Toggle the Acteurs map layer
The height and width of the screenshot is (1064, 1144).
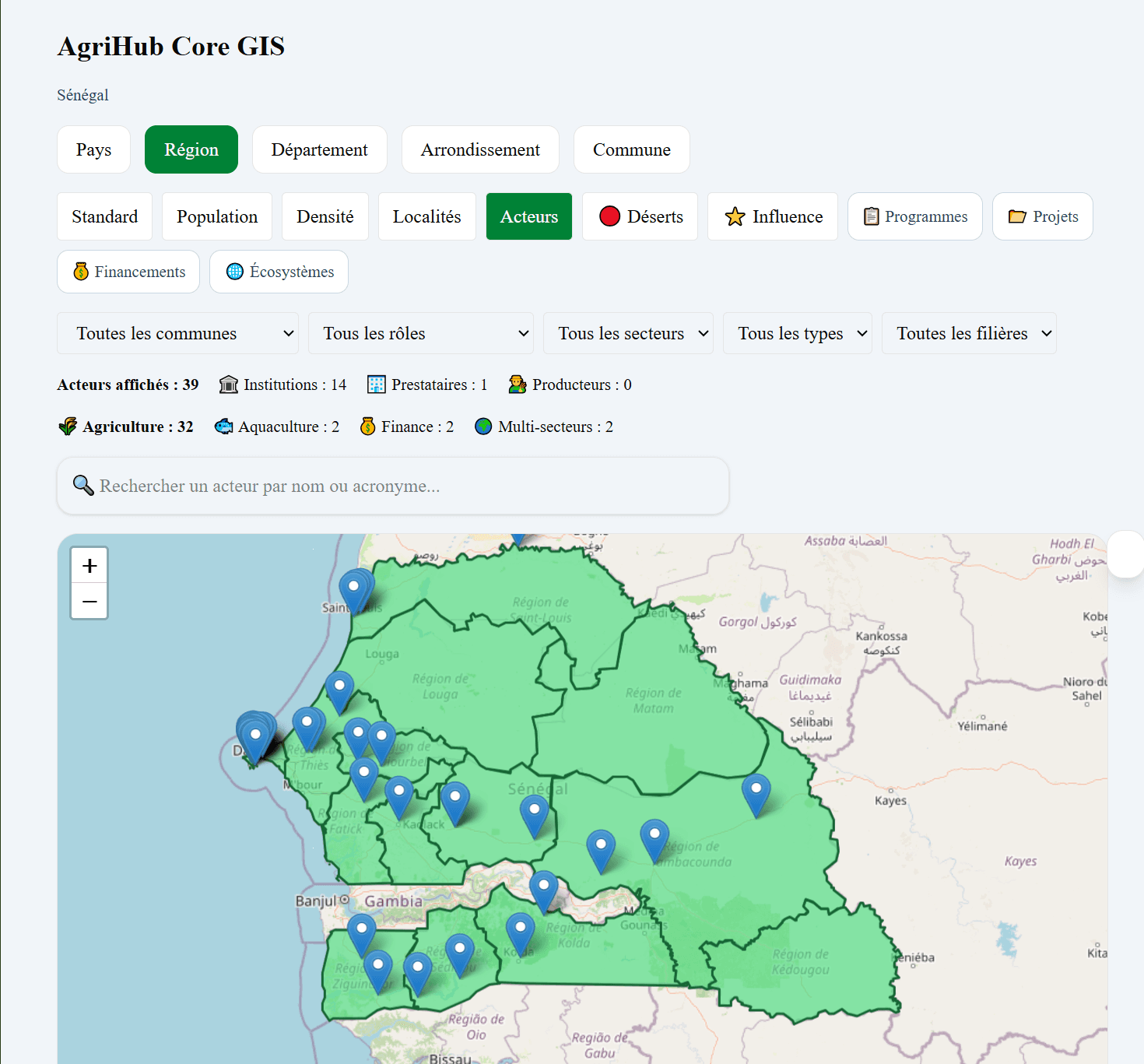(529, 216)
